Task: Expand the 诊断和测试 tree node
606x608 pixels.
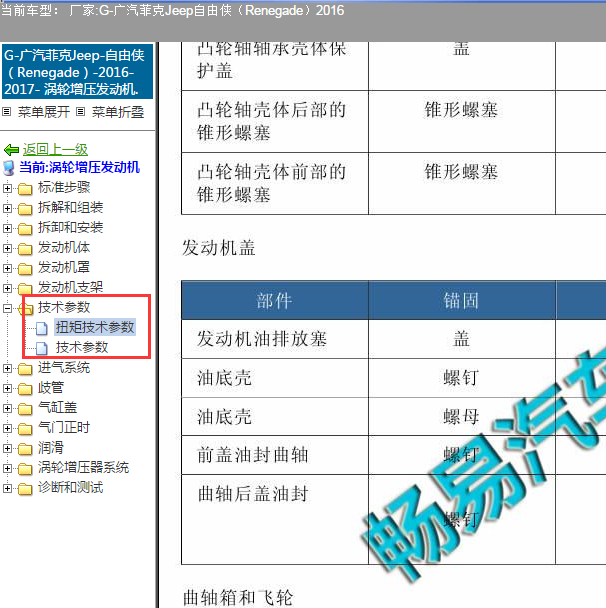Action: click(7, 489)
